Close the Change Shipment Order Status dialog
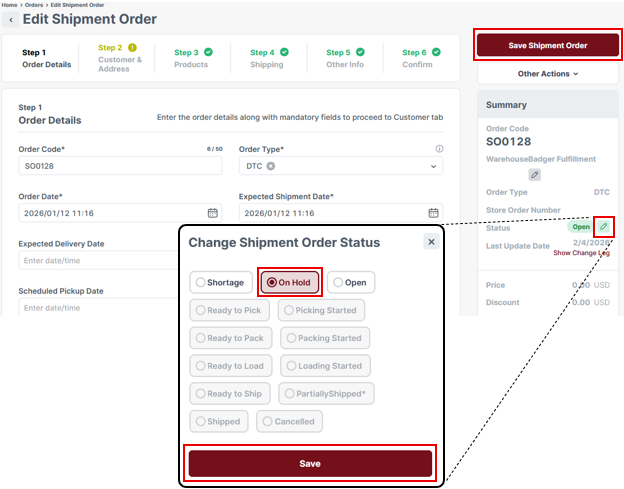Image resolution: width=624 pixels, height=489 pixels. coord(430,242)
